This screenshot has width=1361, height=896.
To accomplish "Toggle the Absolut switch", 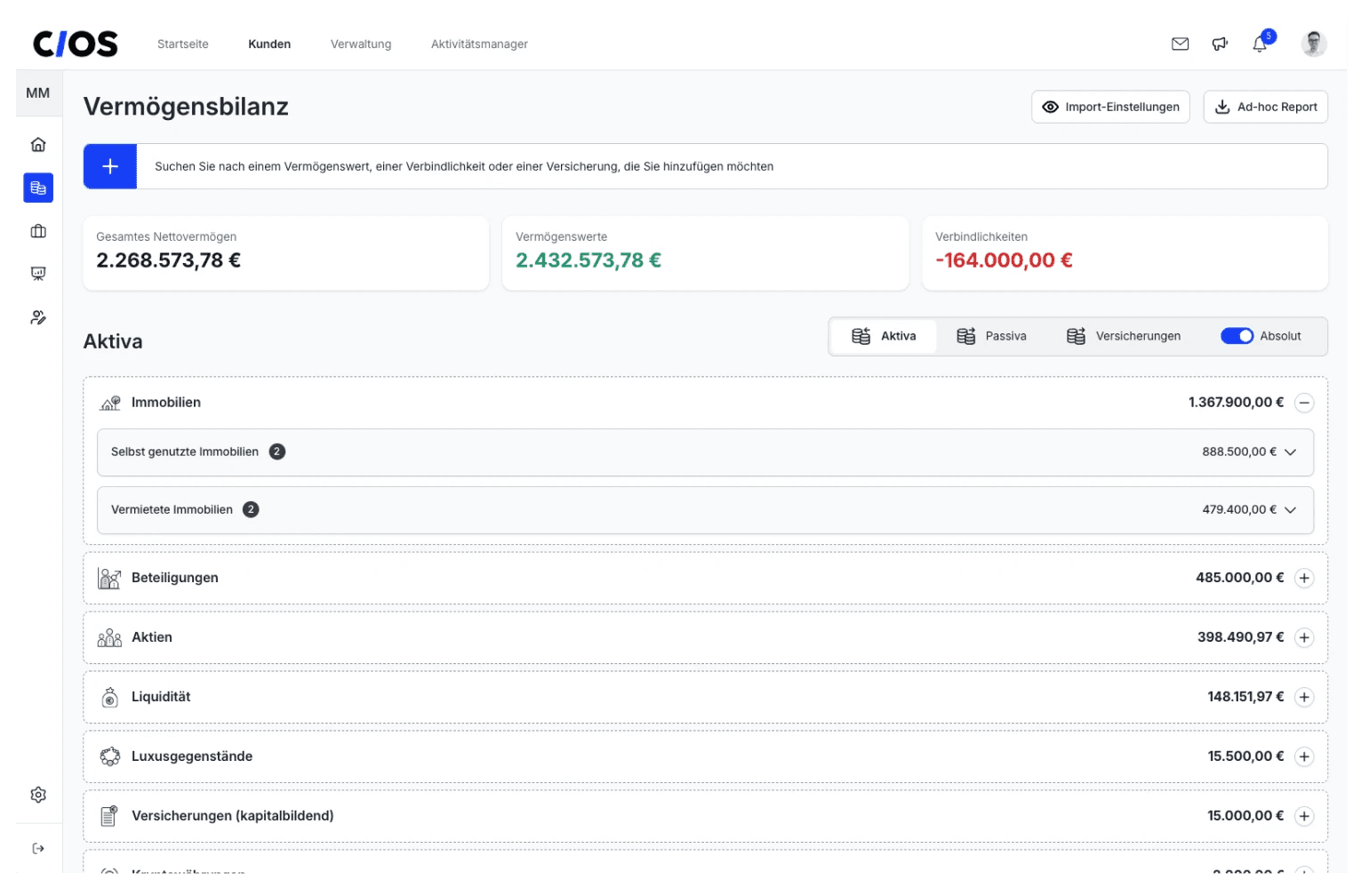I will (1237, 336).
